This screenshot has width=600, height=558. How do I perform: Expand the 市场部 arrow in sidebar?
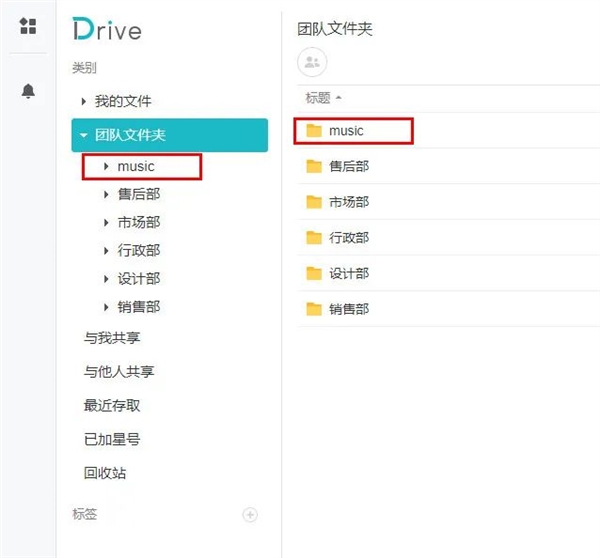tap(106, 222)
